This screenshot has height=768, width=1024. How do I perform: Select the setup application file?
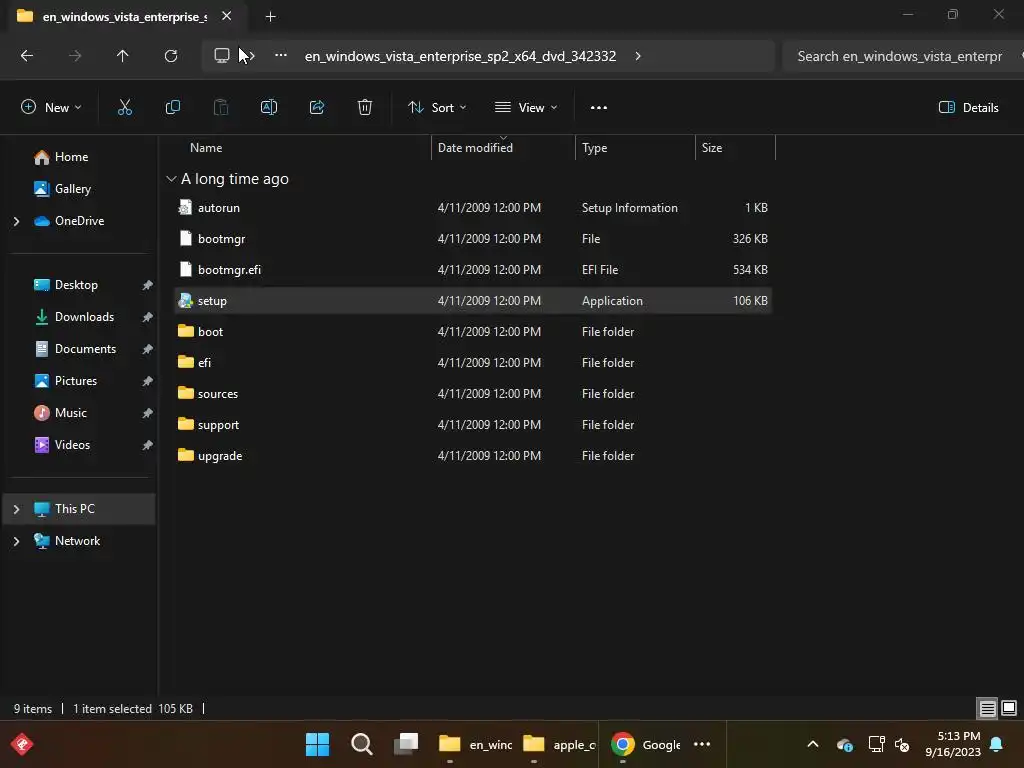pyautogui.click(x=473, y=301)
